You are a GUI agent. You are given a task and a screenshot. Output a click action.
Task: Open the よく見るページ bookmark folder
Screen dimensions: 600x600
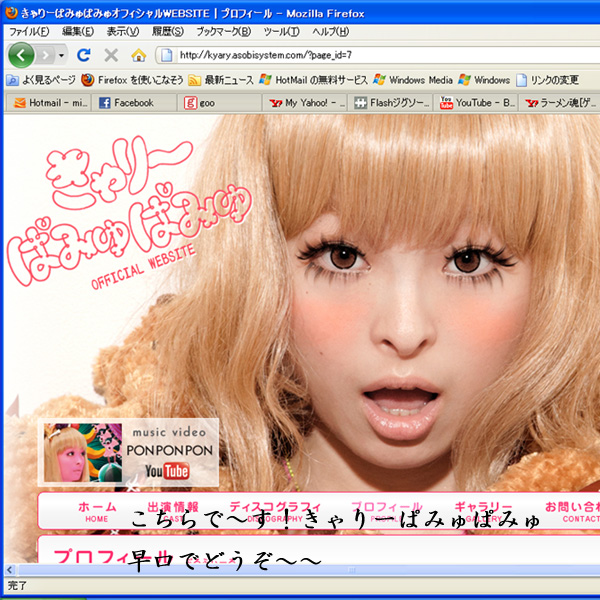click(41, 80)
